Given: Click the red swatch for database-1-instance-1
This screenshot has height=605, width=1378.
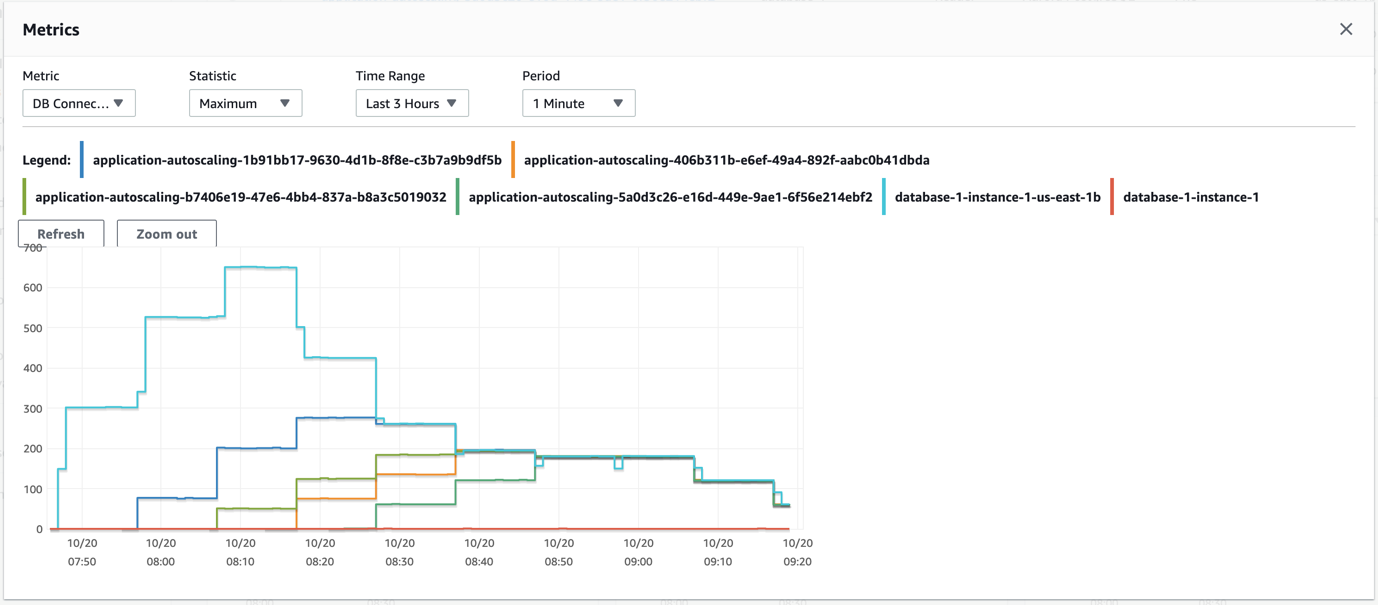Looking at the screenshot, I should pos(1112,197).
